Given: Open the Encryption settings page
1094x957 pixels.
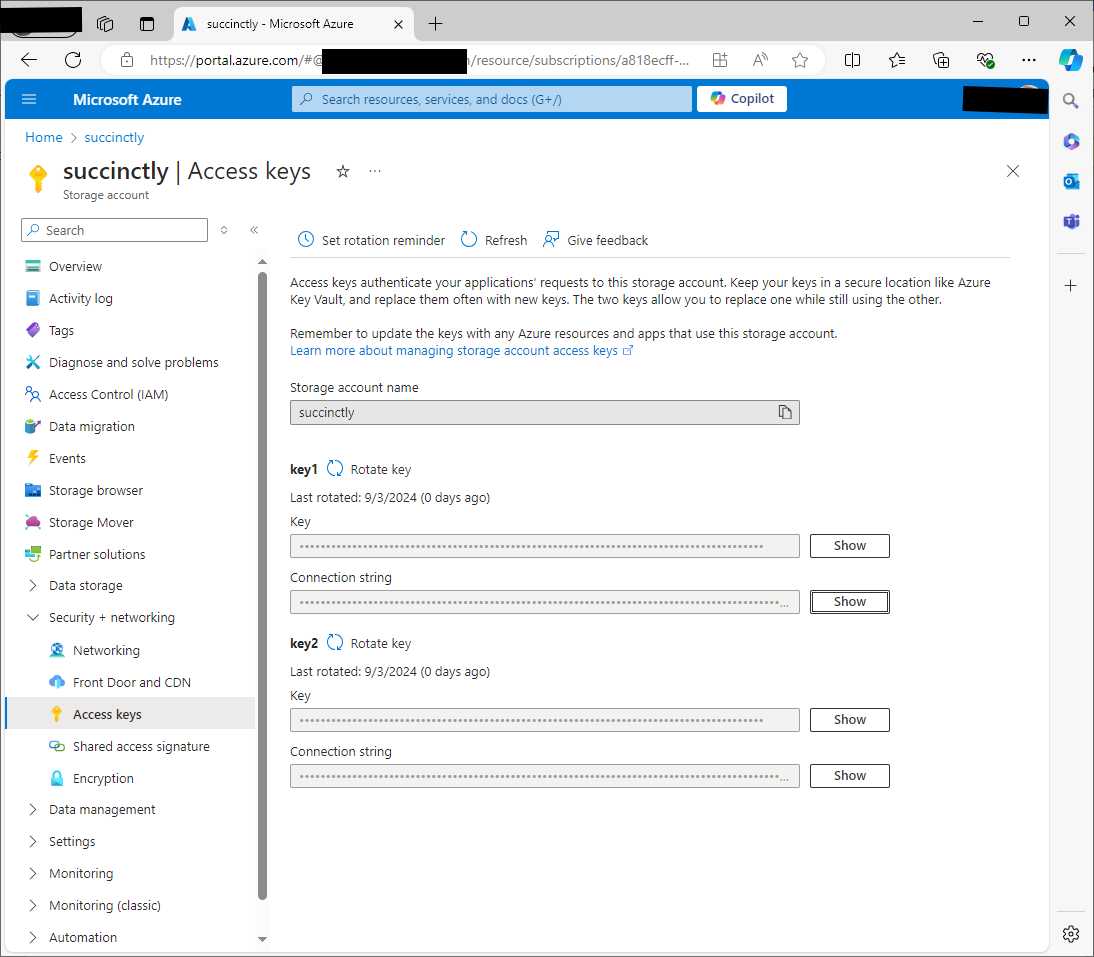Looking at the screenshot, I should [x=103, y=778].
